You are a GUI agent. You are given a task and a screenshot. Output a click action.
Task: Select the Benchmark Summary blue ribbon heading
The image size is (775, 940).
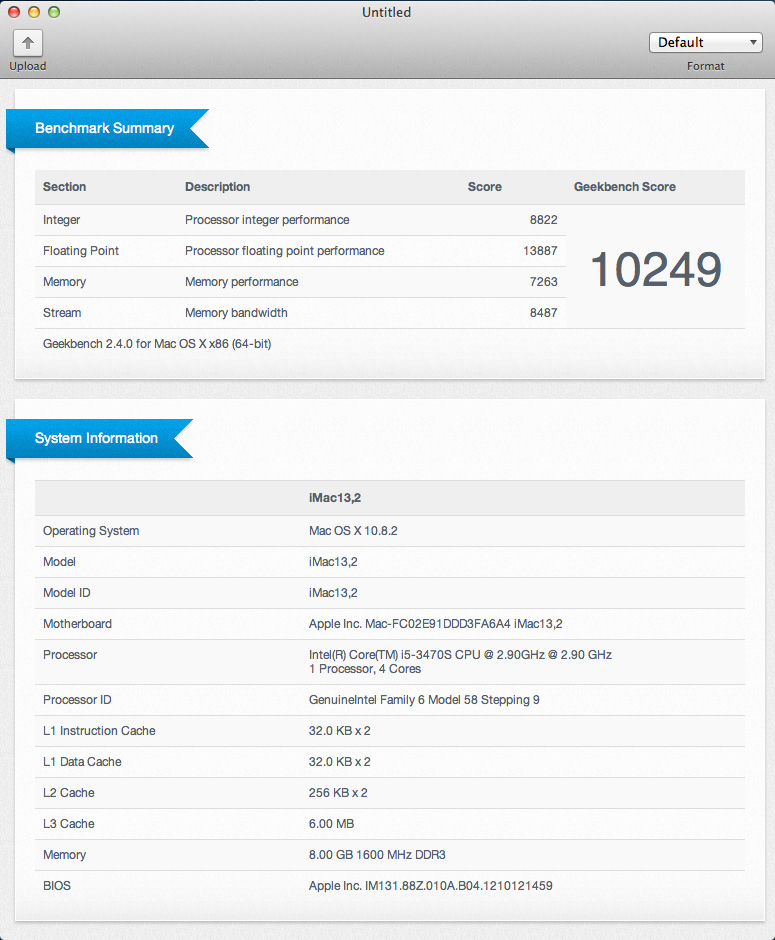coord(105,128)
